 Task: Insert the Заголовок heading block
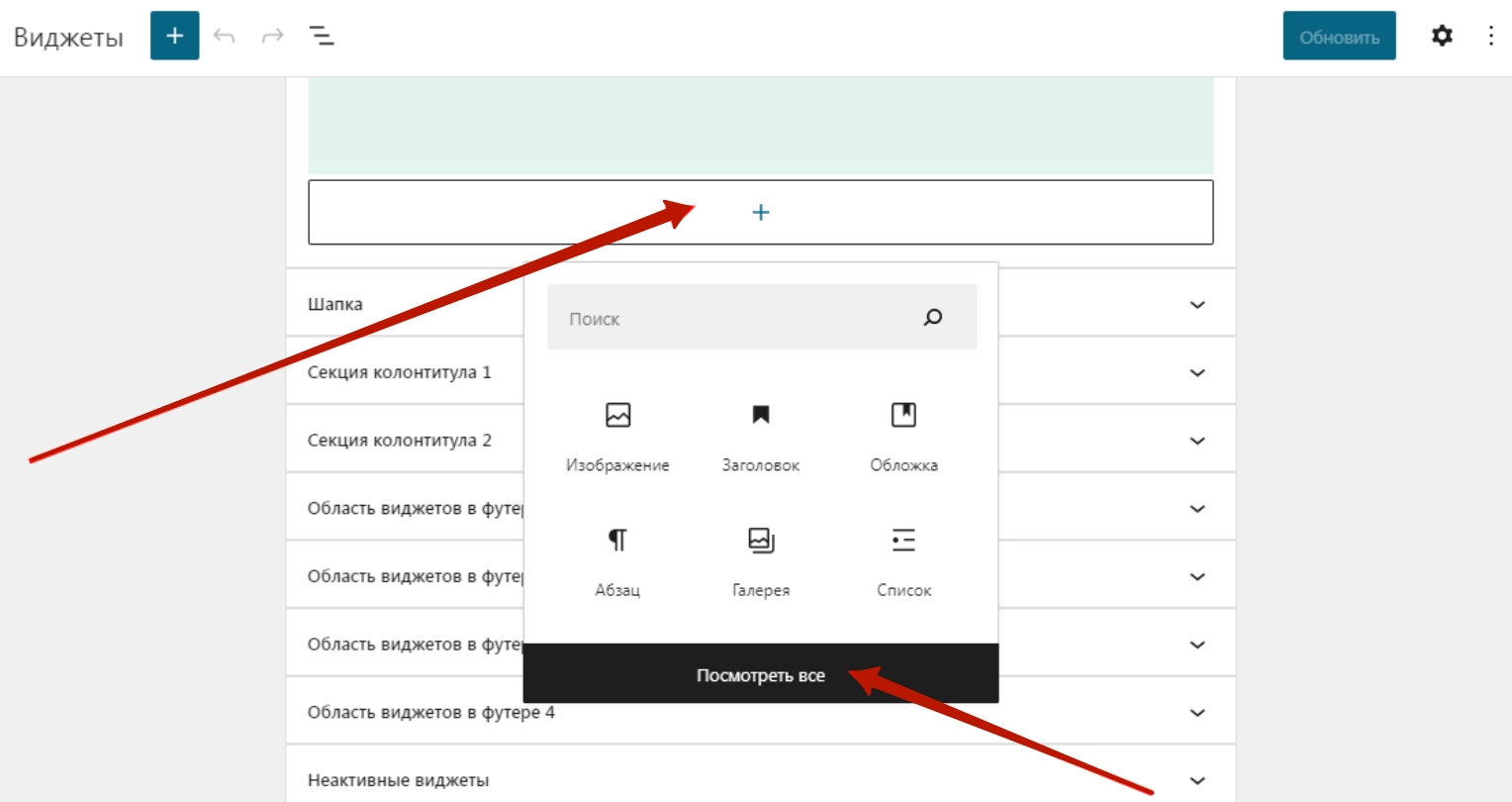click(761, 436)
